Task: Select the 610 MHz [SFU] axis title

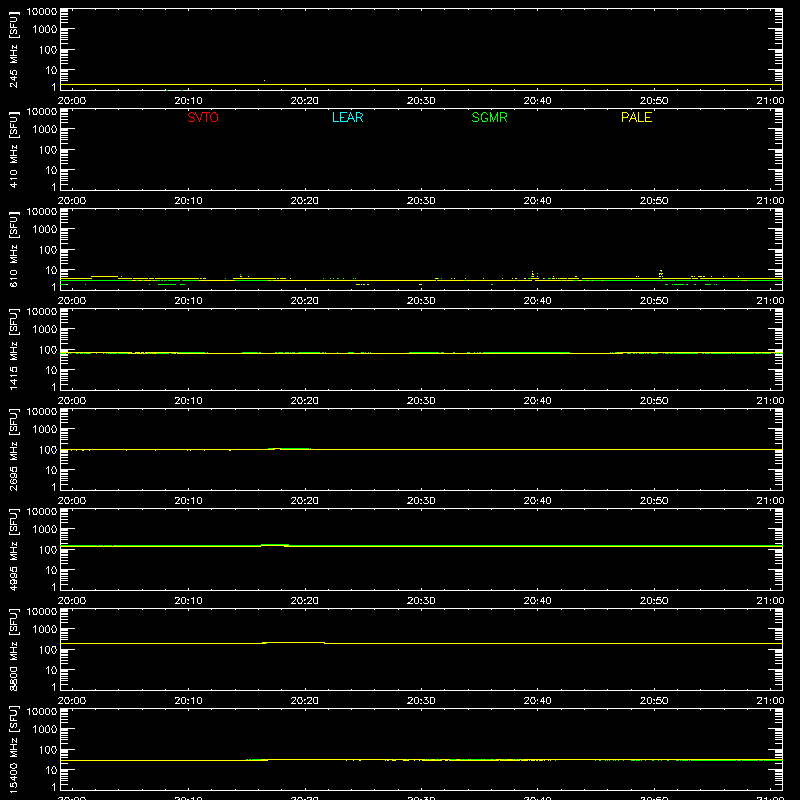Action: pos(13,249)
